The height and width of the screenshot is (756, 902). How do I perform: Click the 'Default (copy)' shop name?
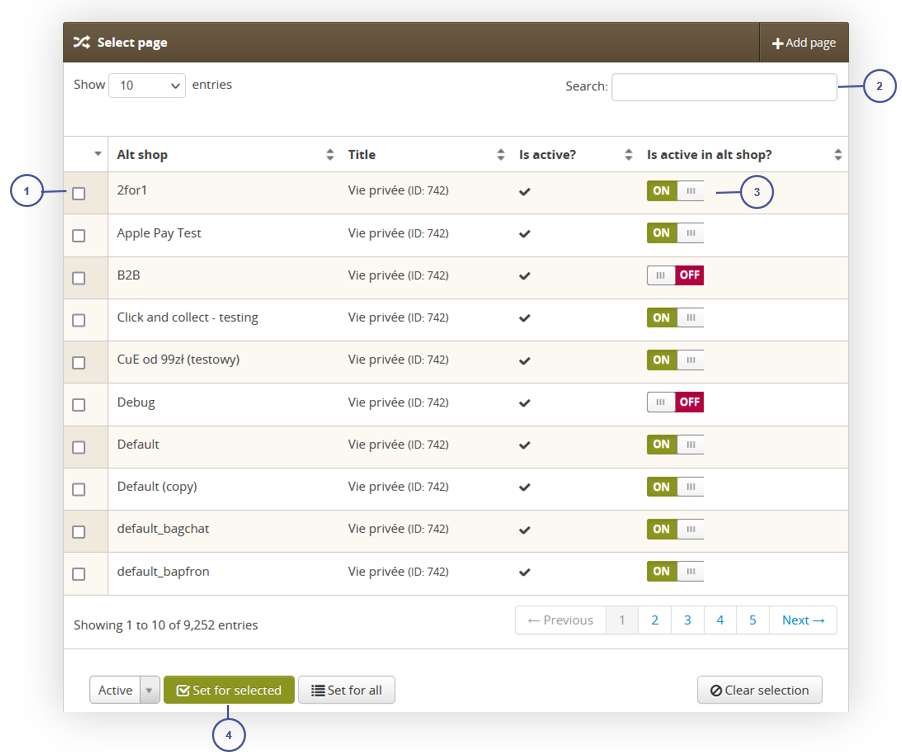pyautogui.click(x=157, y=487)
